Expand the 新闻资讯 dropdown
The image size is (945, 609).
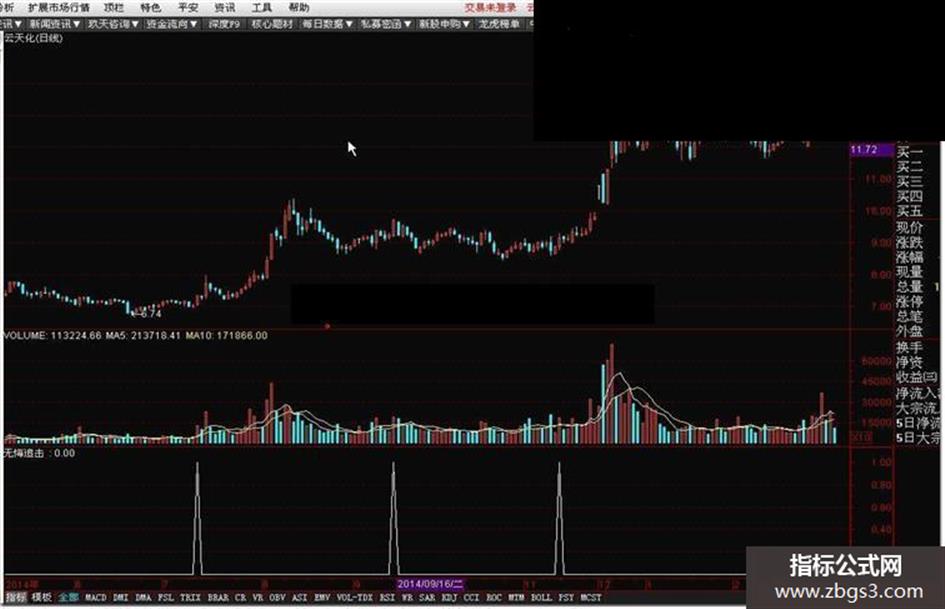(55, 24)
